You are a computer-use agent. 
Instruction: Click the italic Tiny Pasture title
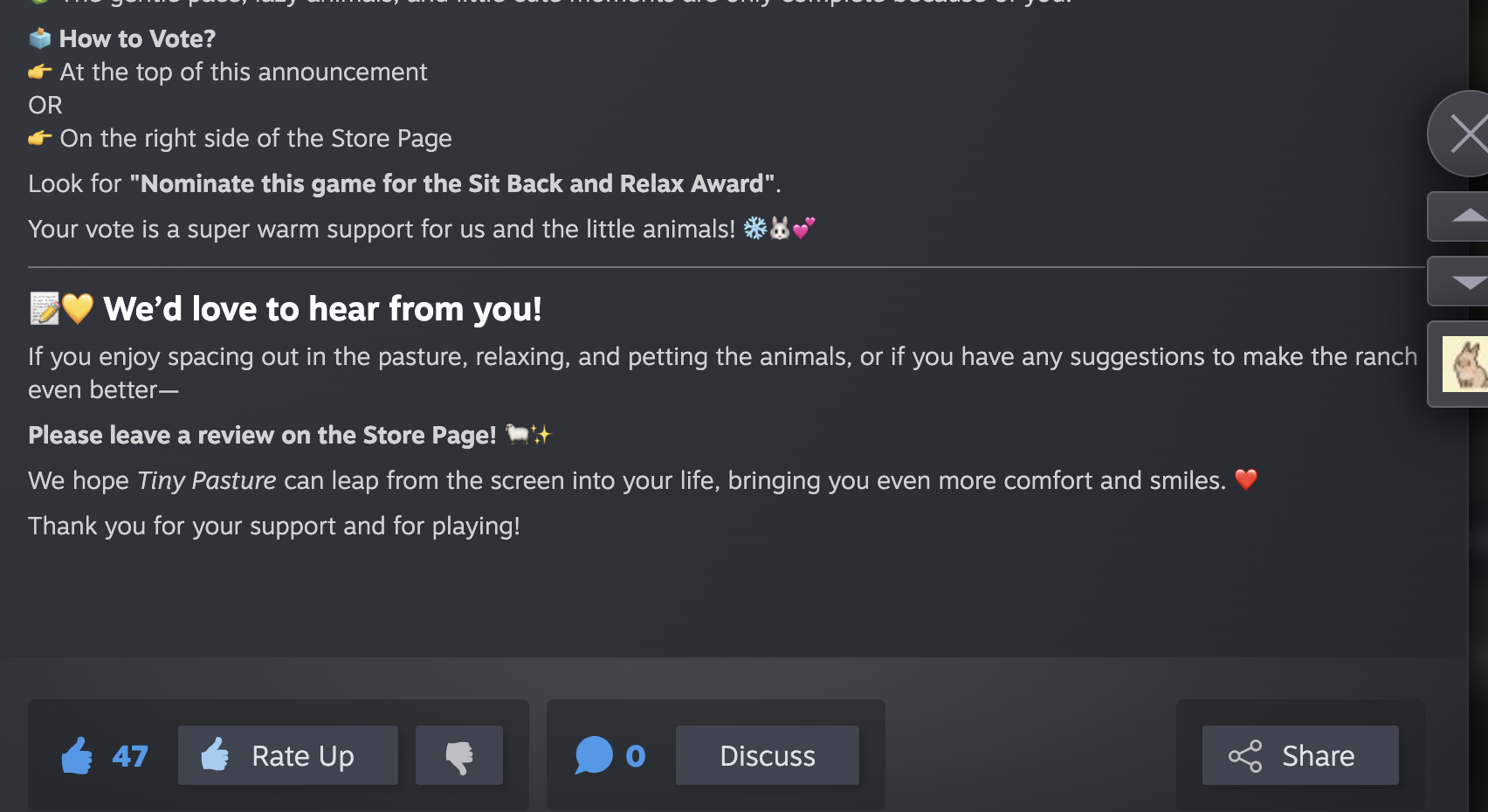207,480
